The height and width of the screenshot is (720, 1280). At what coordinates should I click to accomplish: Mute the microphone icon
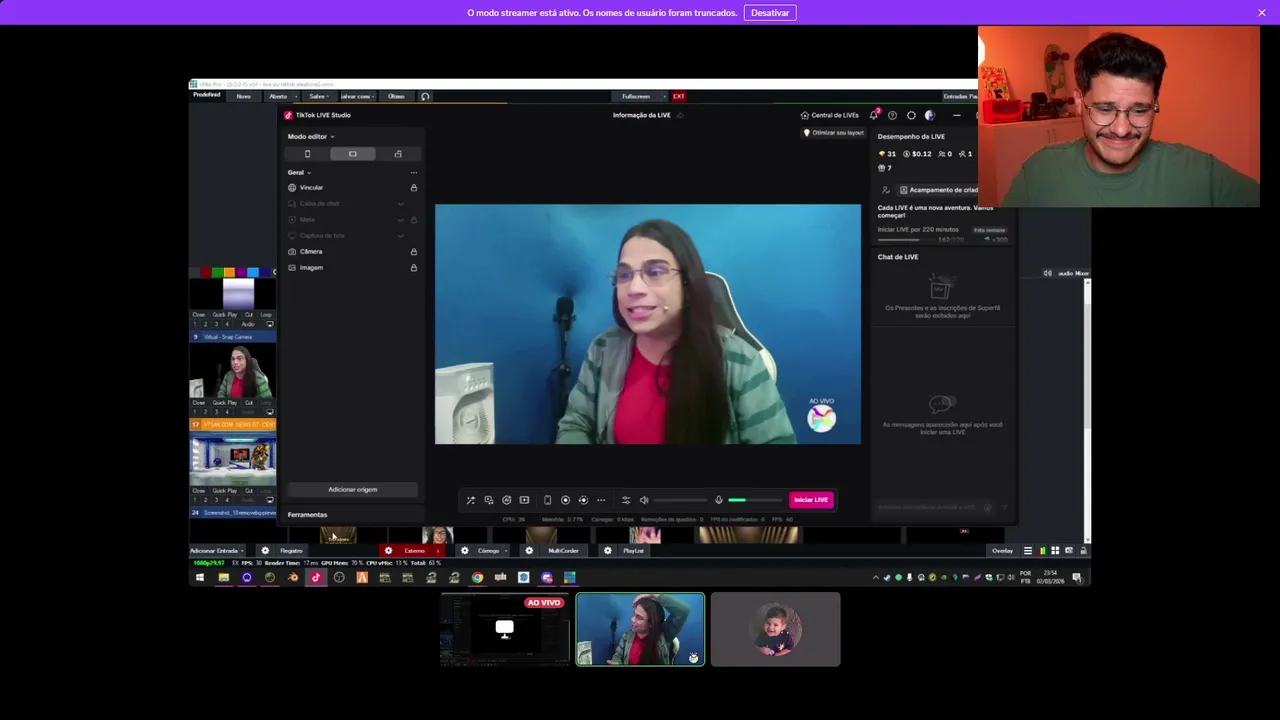[x=718, y=500]
